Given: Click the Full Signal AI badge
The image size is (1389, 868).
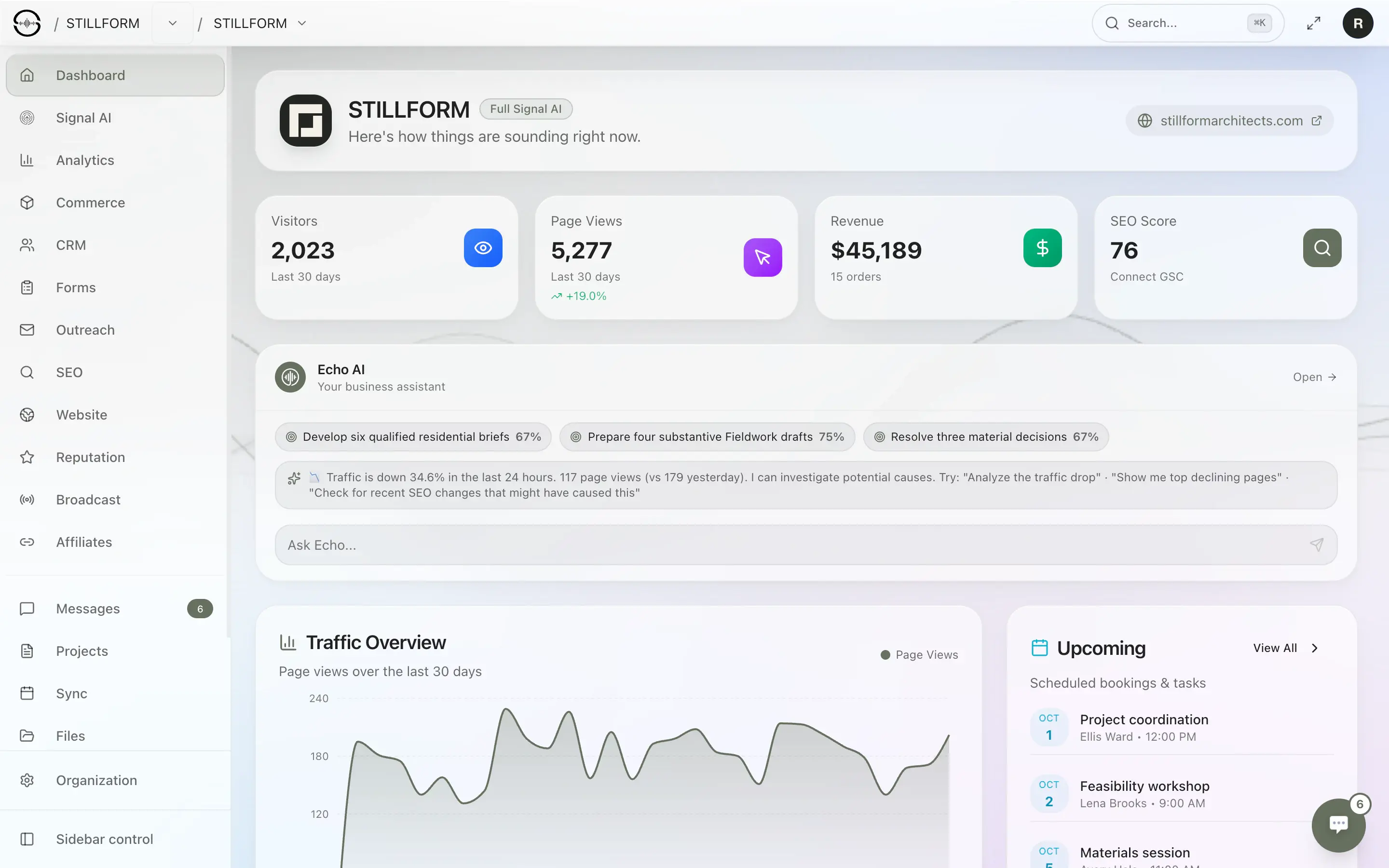Looking at the screenshot, I should coord(526,109).
